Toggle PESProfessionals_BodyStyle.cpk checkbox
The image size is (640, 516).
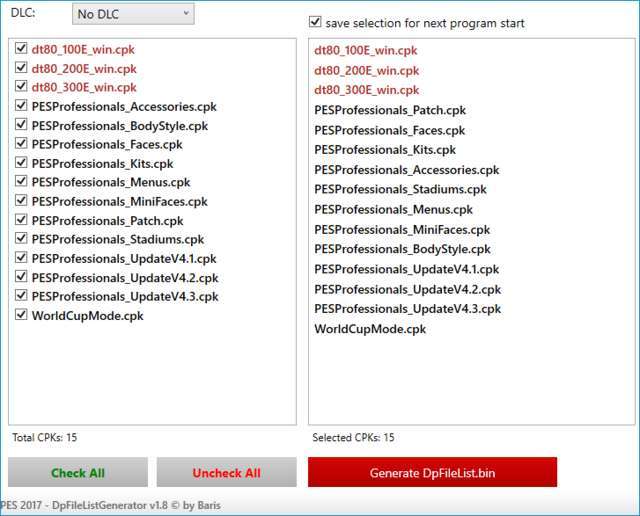pos(21,125)
